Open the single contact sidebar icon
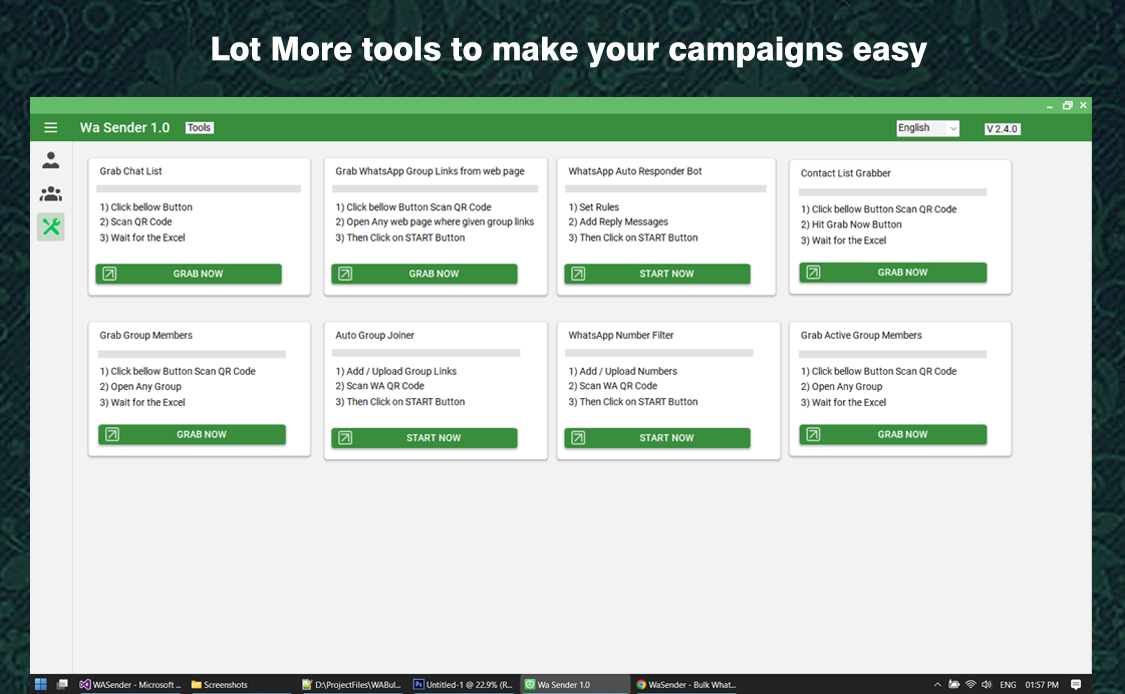 (51, 160)
